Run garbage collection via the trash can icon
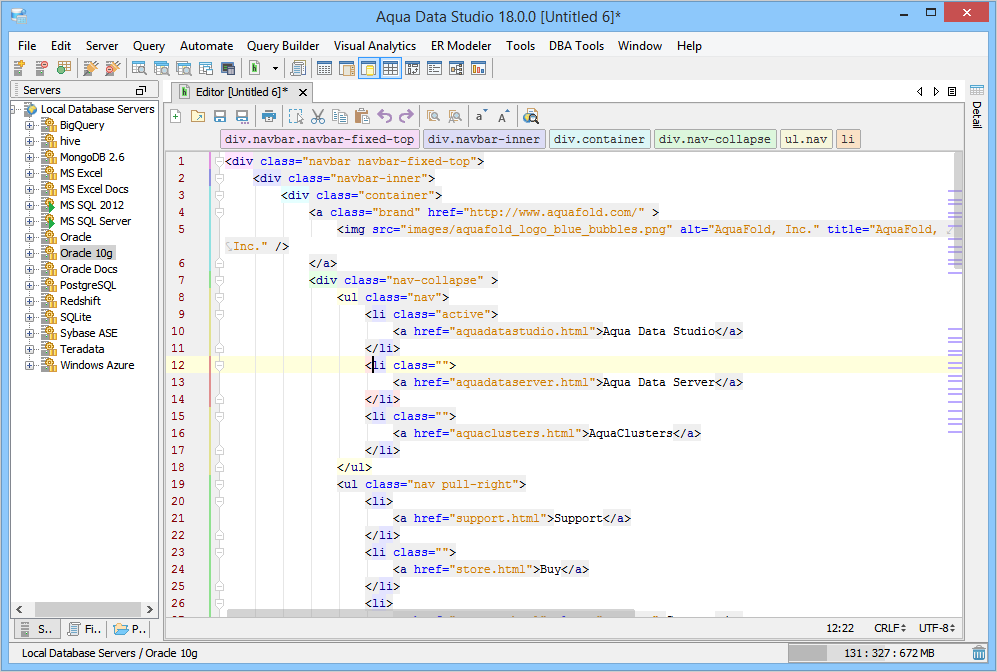The height and width of the screenshot is (672, 997). pos(979,652)
